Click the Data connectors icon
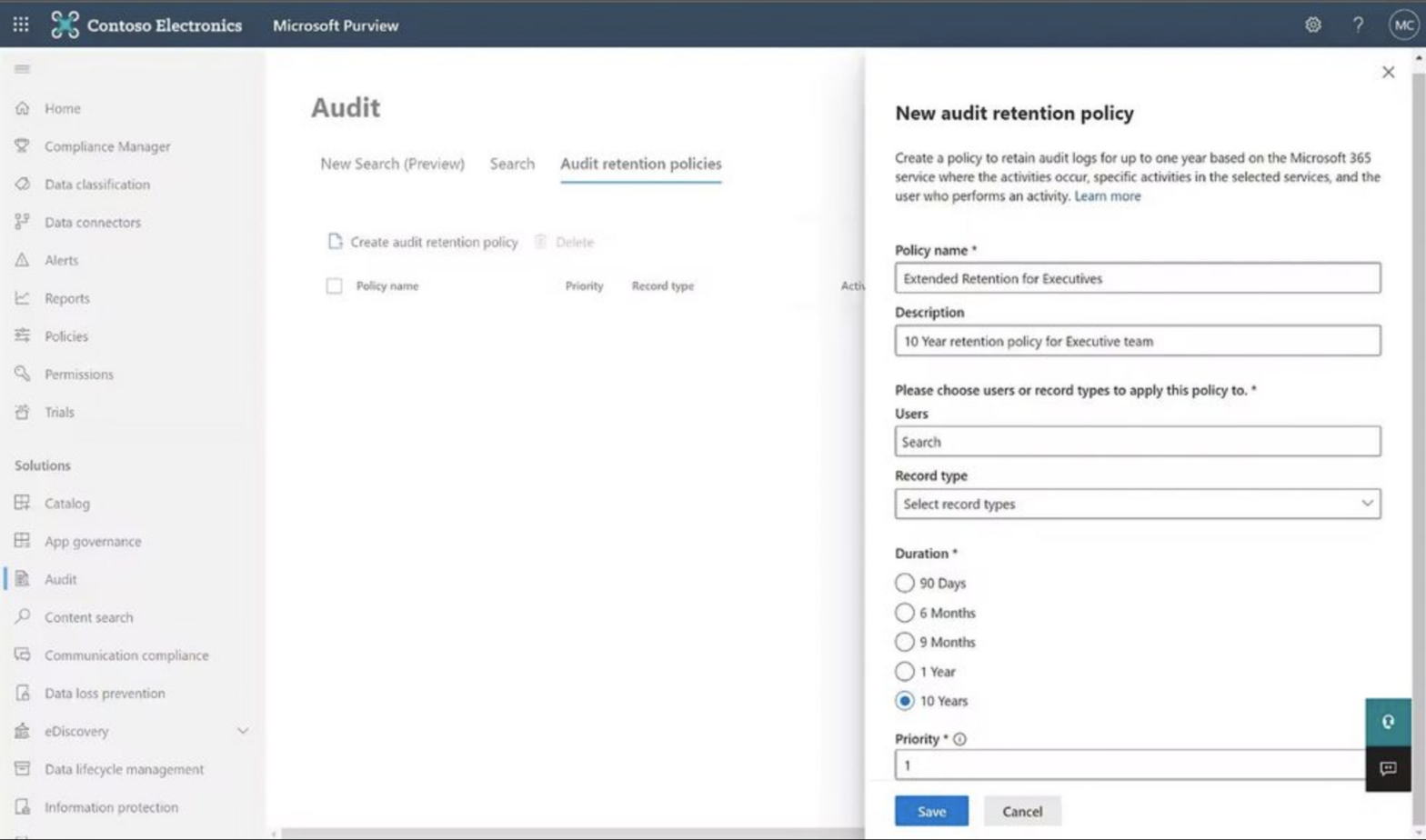Screen dimensions: 1426x840 pyautogui.click(x=22, y=222)
